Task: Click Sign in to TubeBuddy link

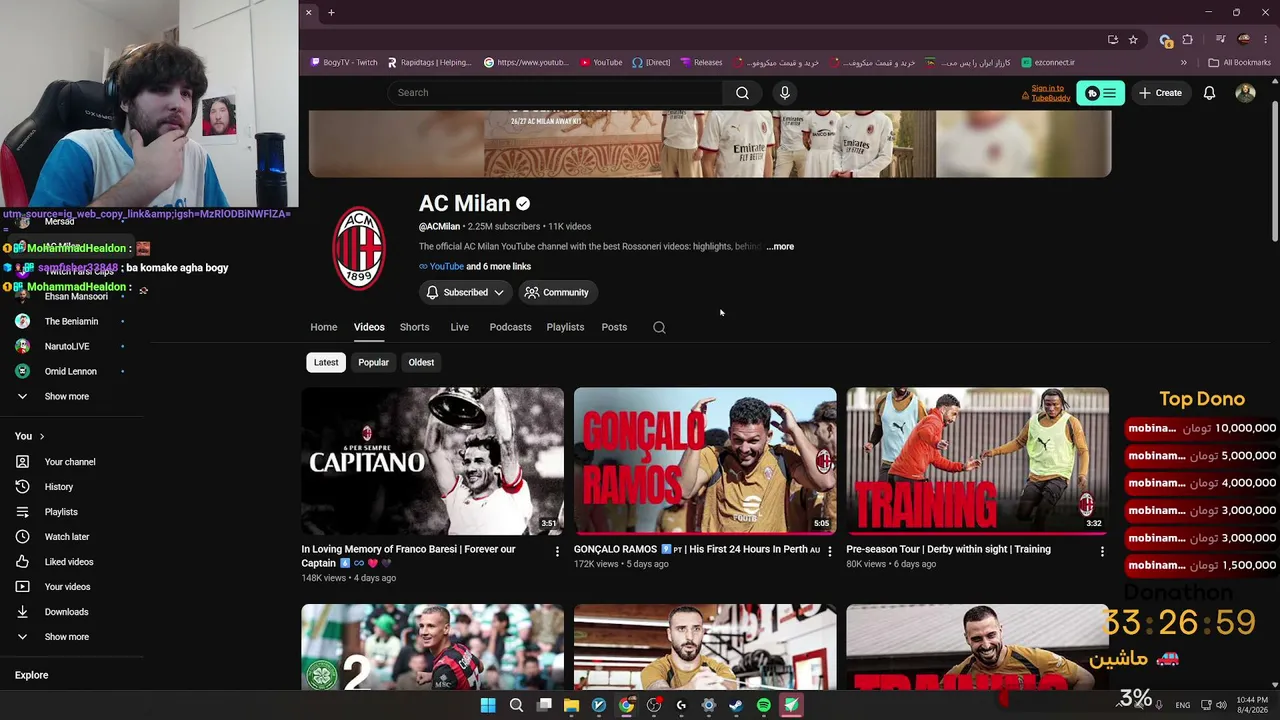Action: [x=1048, y=93]
